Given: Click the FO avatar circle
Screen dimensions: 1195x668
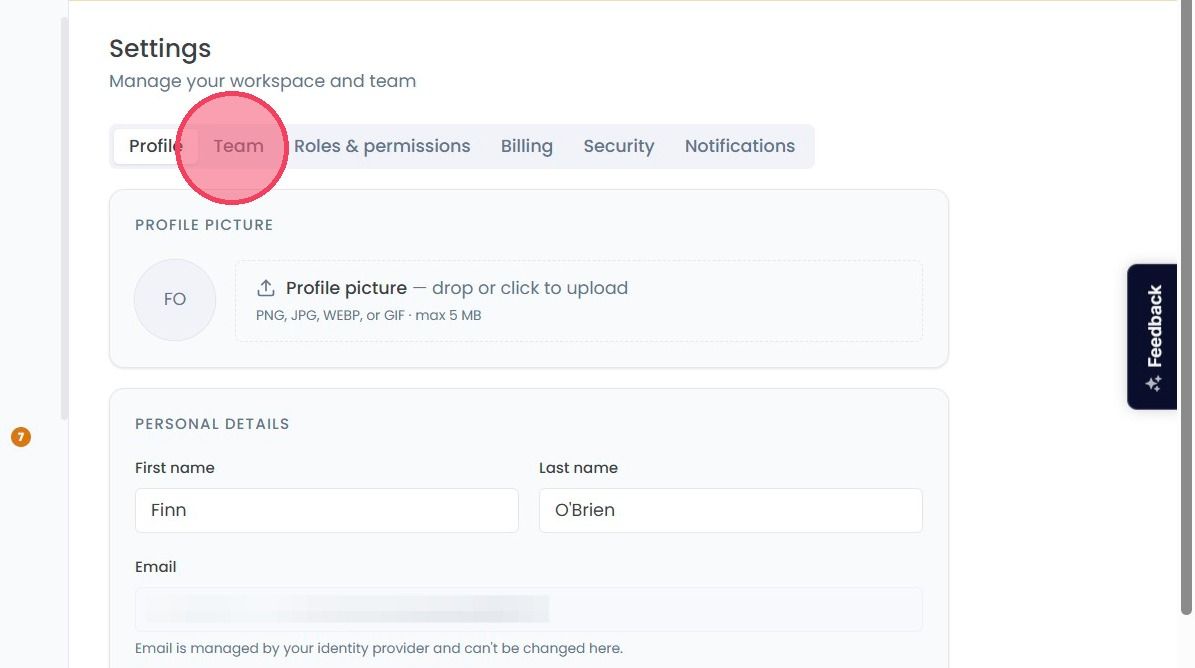Looking at the screenshot, I should 175,299.
